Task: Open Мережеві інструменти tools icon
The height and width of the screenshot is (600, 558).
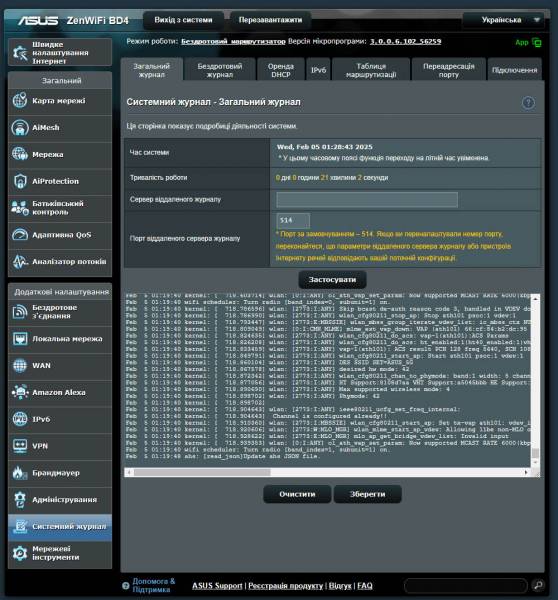Action: 20,553
